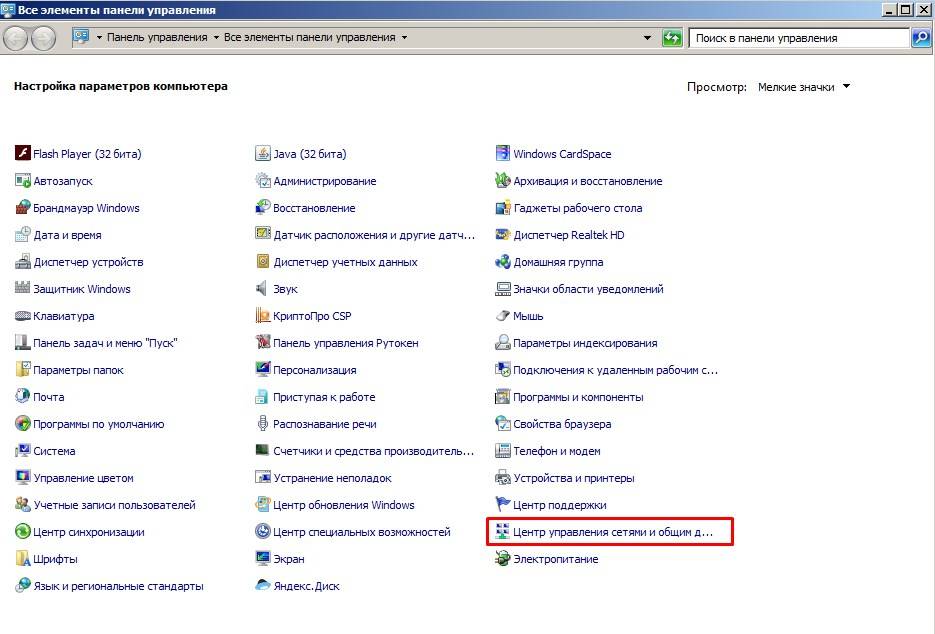935x634 pixels.
Task: Open the Яндекс.Диск icon
Action: click(x=264, y=586)
